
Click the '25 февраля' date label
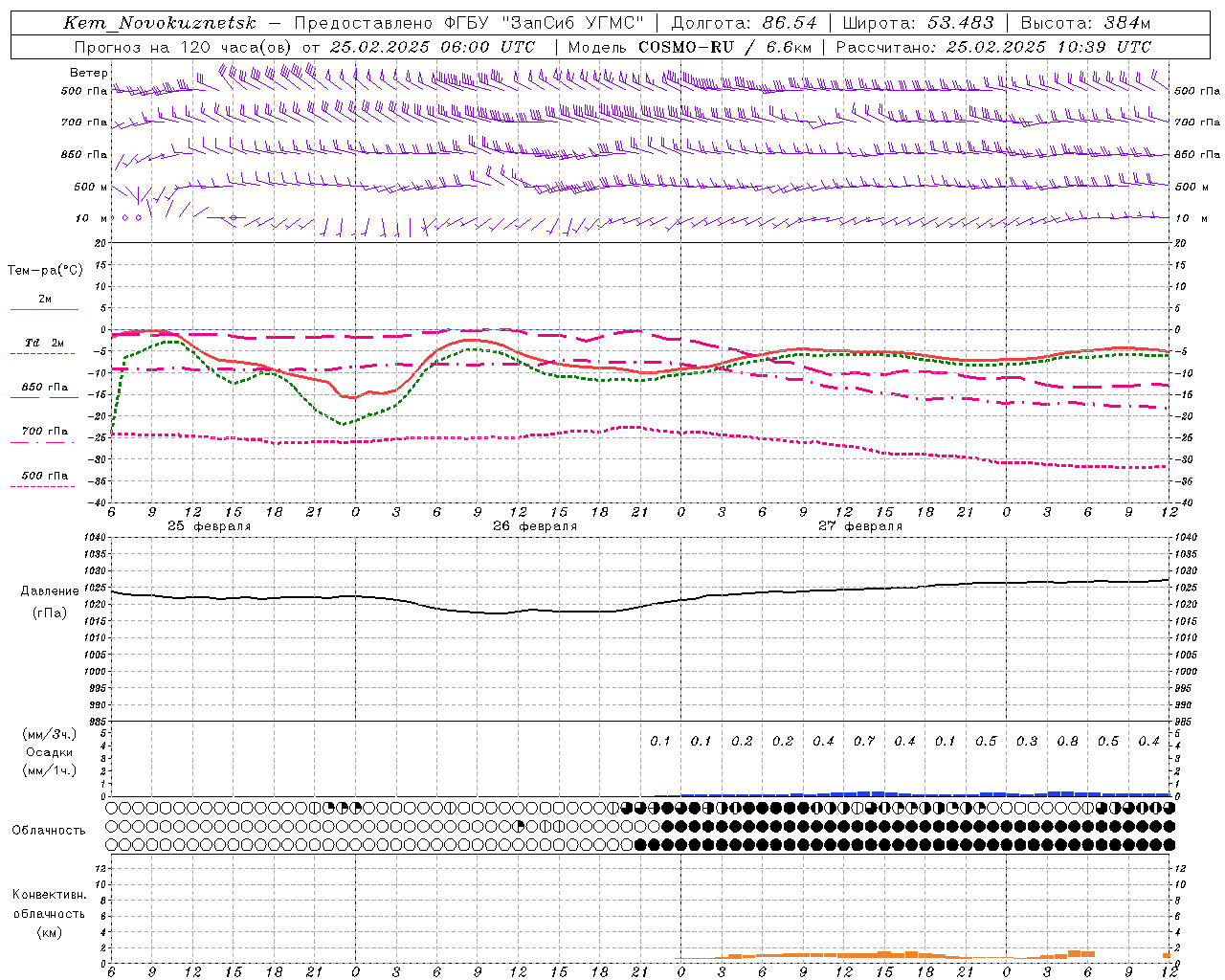coord(210,526)
